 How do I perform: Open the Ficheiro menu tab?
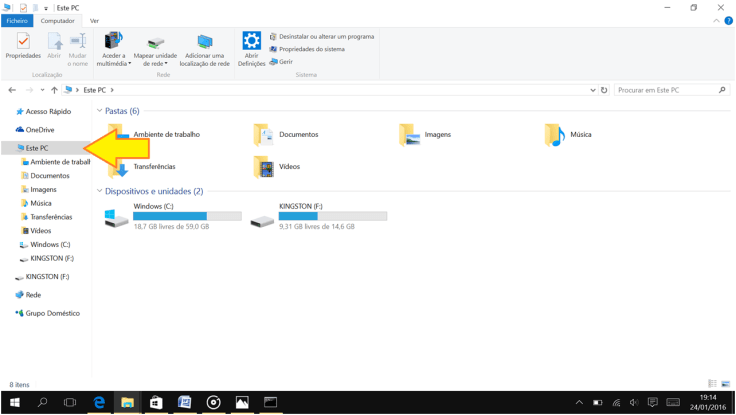coord(17,20)
